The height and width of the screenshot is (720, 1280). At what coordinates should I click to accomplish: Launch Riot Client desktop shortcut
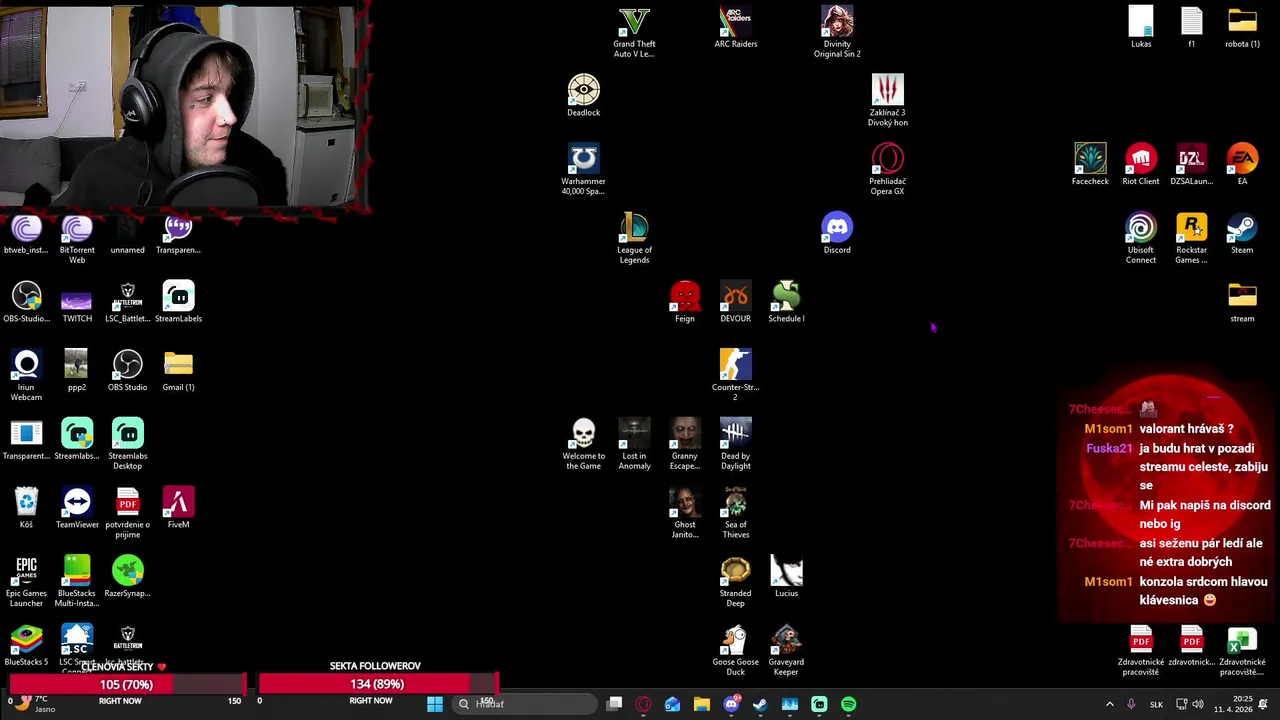pyautogui.click(x=1141, y=165)
